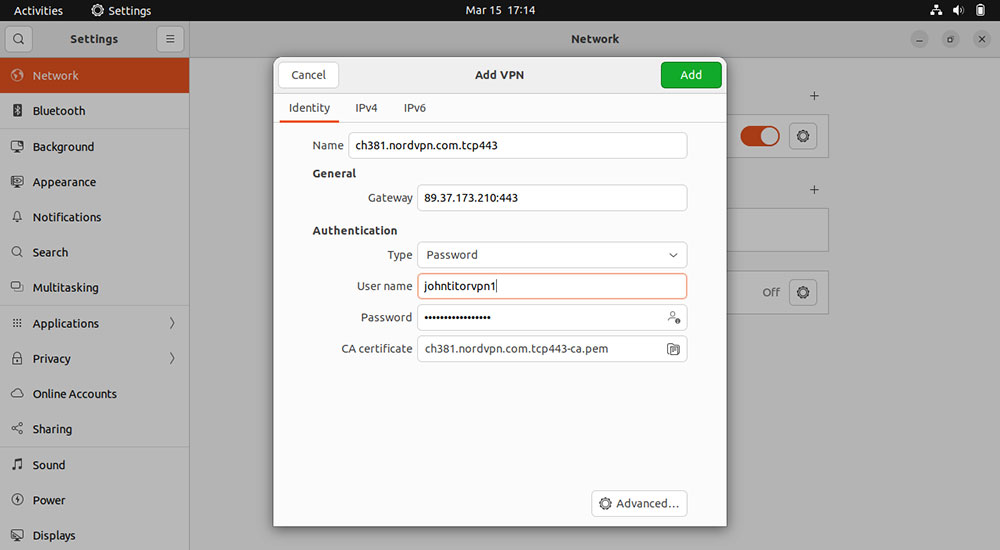This screenshot has height=550, width=1000.
Task: Open gear settings next to the orange toggle
Action: point(803,136)
